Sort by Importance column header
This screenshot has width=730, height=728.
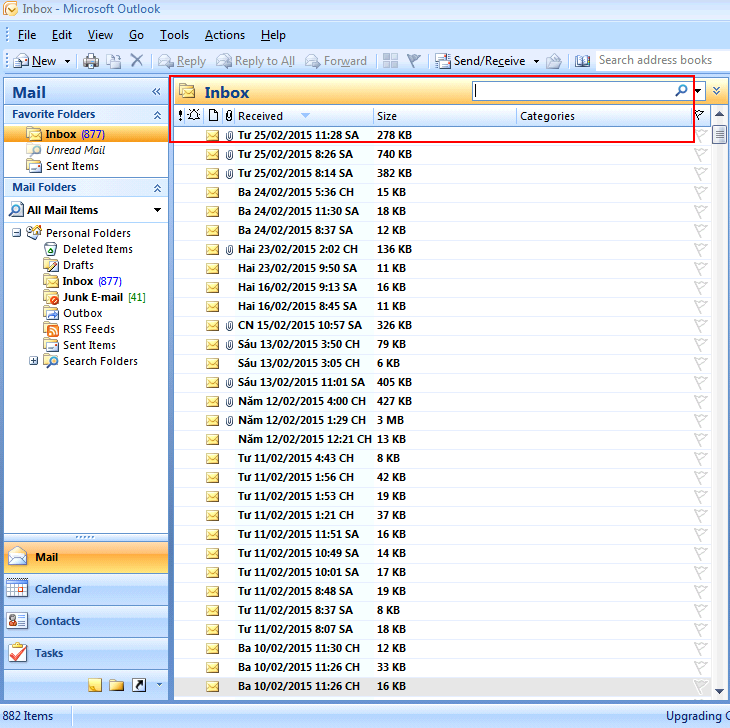(180, 115)
